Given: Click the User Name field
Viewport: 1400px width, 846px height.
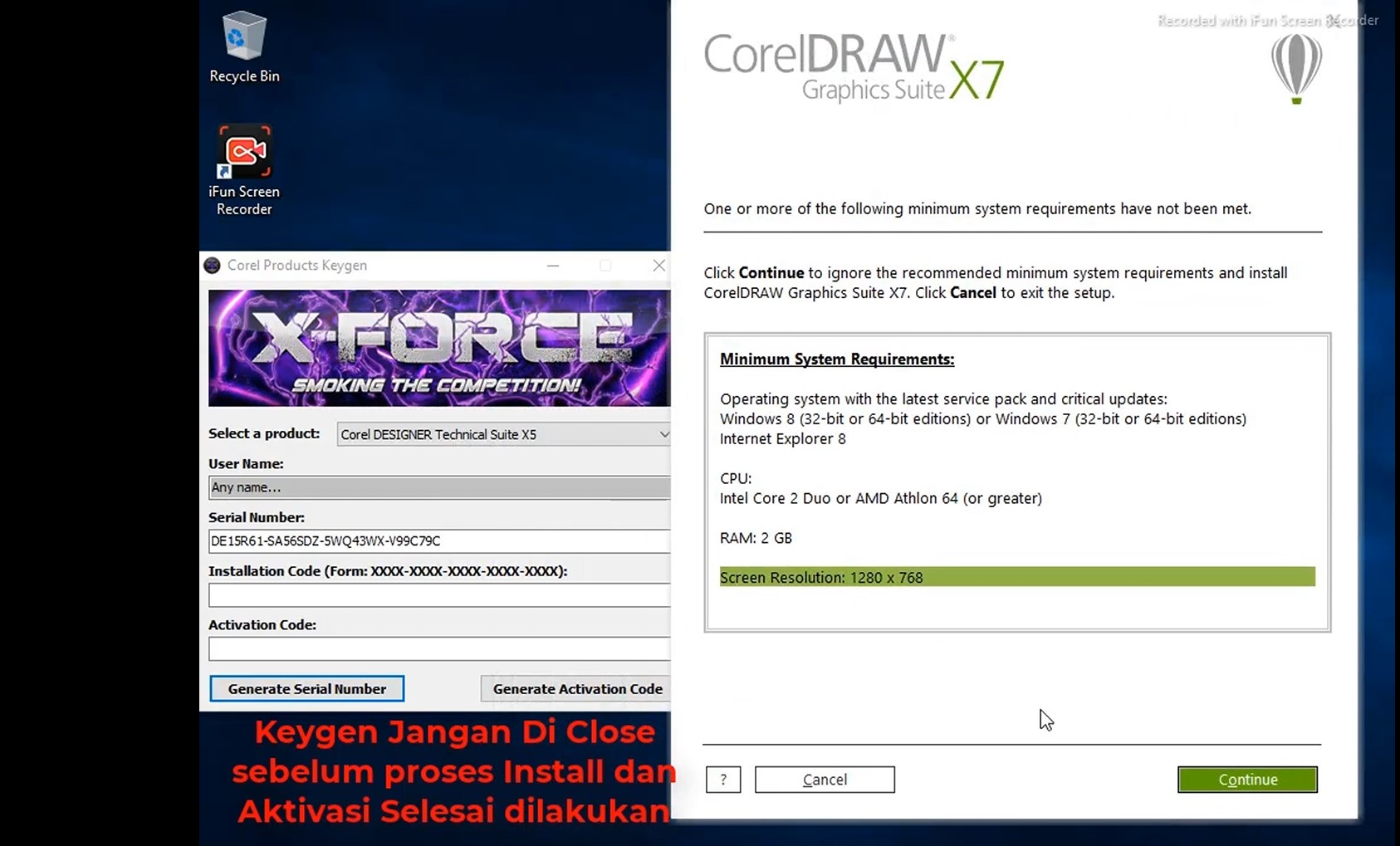Looking at the screenshot, I should pos(439,487).
